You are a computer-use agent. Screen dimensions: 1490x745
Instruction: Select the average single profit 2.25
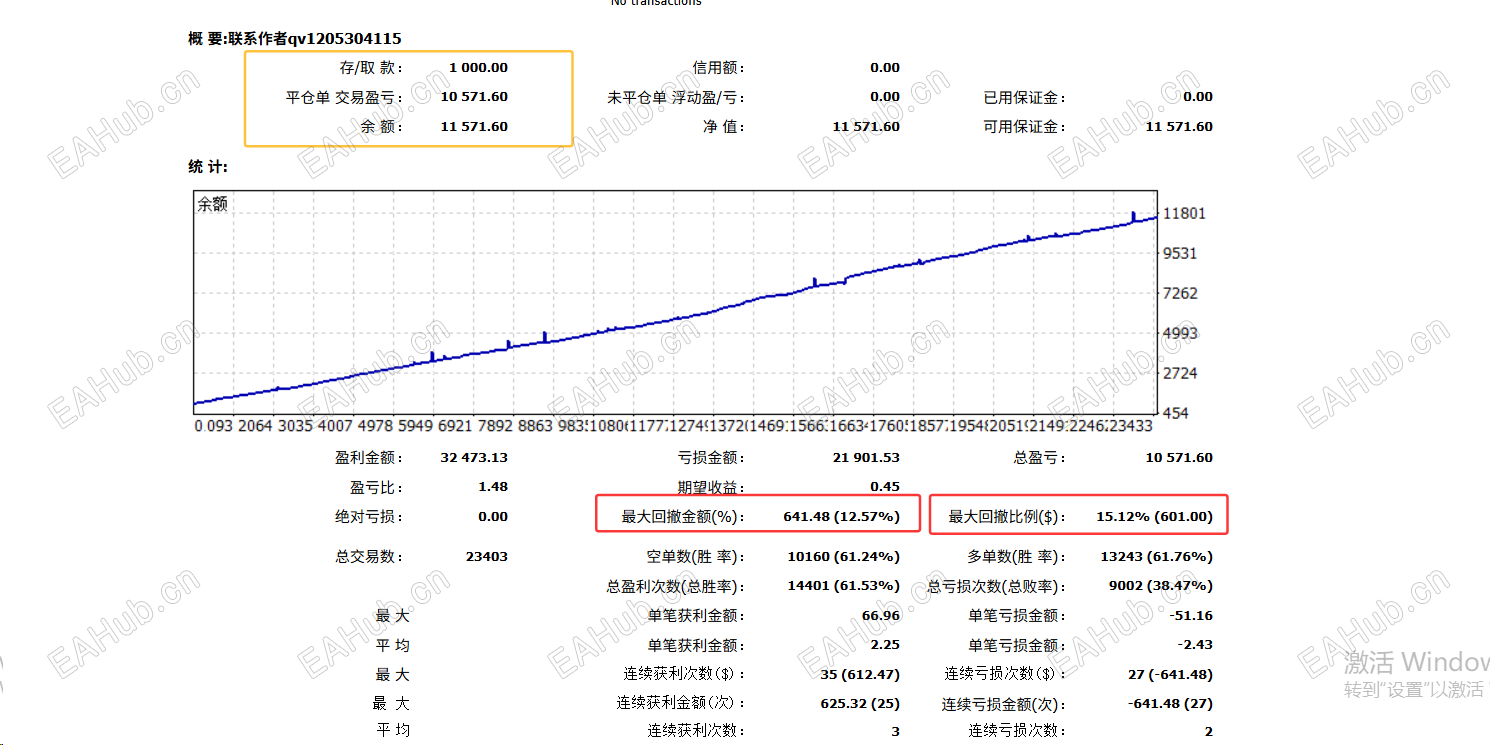coord(885,645)
